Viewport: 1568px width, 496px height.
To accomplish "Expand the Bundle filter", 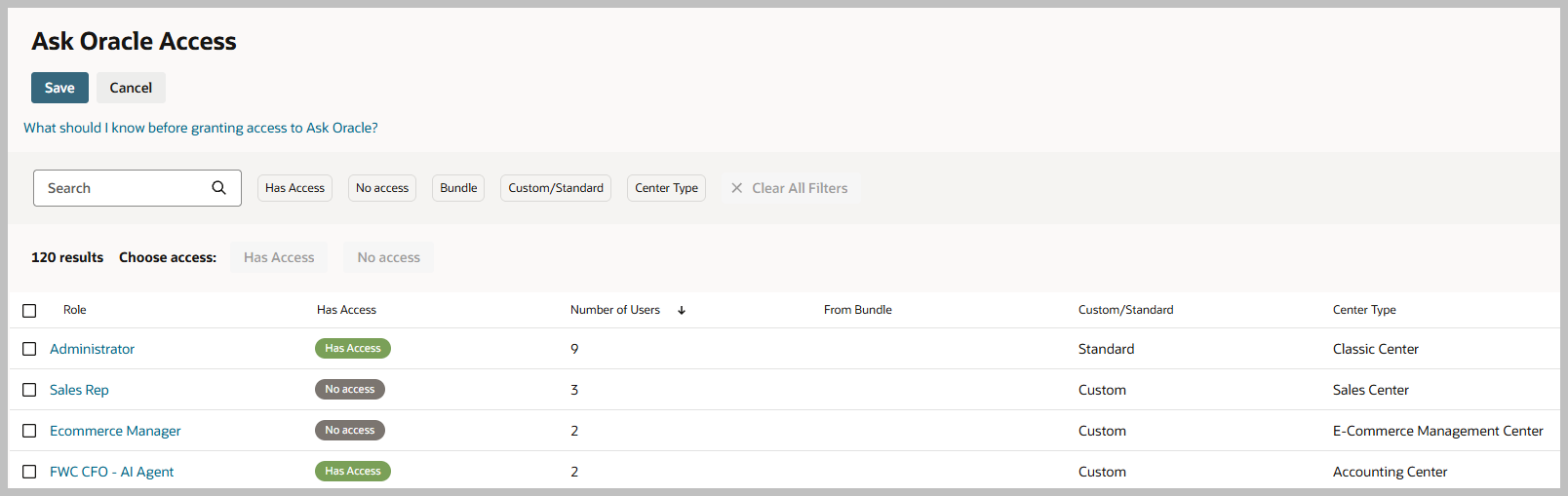I will point(458,188).
